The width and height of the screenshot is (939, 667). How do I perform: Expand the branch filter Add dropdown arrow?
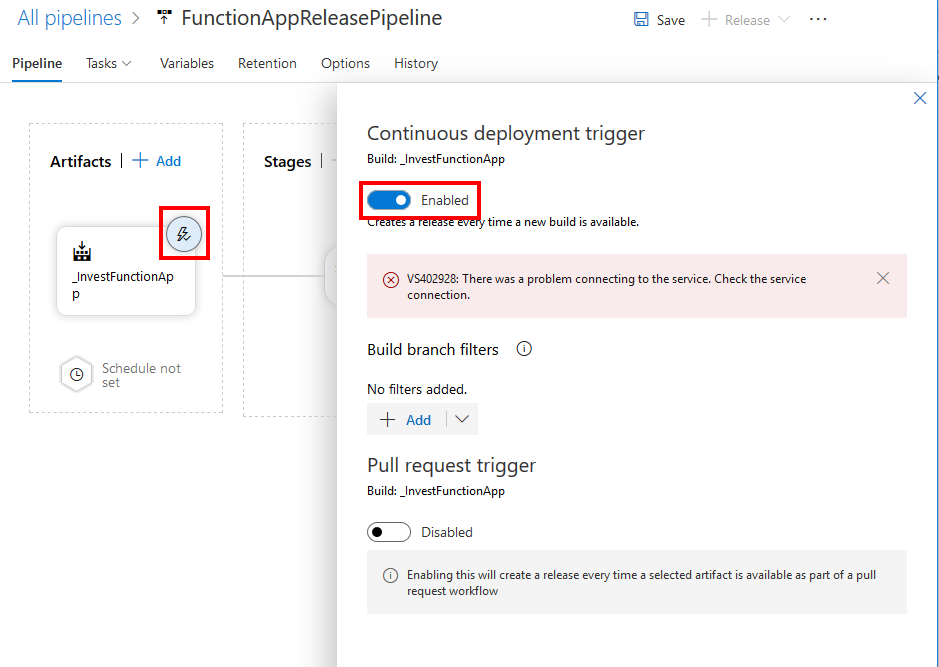click(x=462, y=419)
